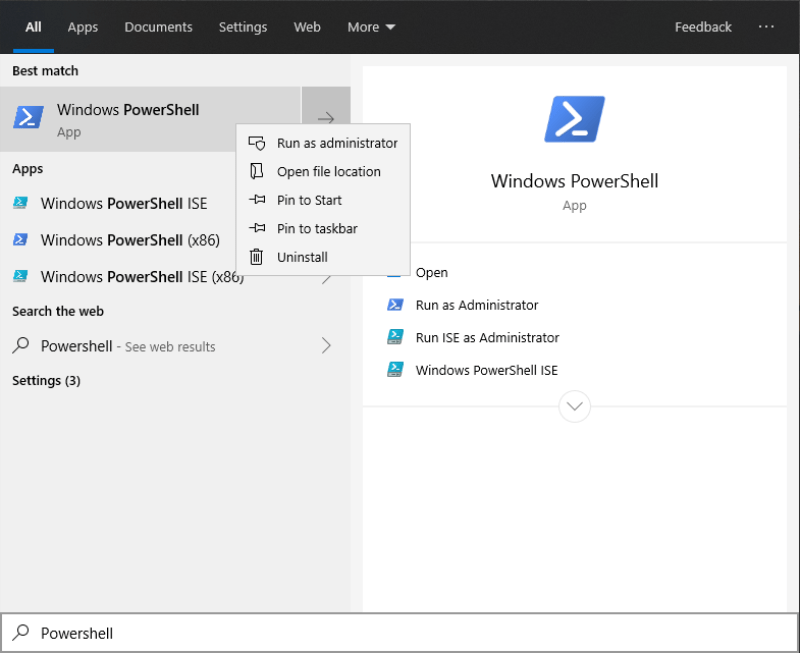800x653 pixels.
Task: Expand the arrow beside Windows PowerShell best match
Action: 326,119
